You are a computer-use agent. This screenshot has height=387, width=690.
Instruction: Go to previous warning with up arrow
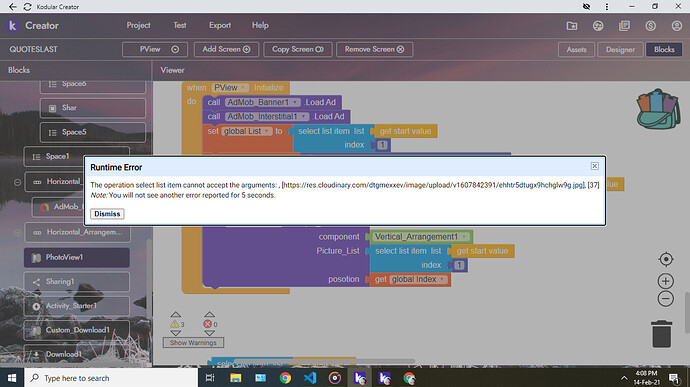click(x=176, y=314)
